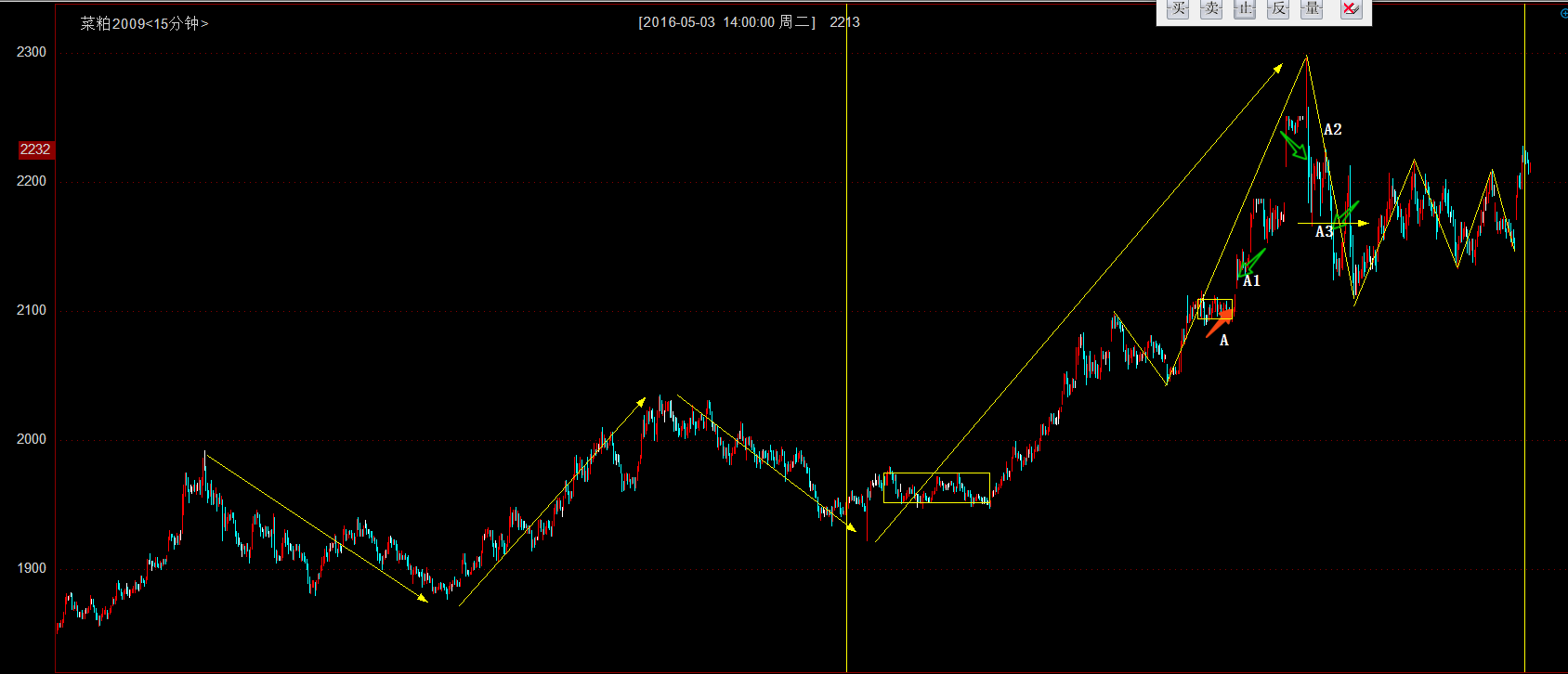Click the 2200 price axis label
The height and width of the screenshot is (674, 1568).
(32, 181)
